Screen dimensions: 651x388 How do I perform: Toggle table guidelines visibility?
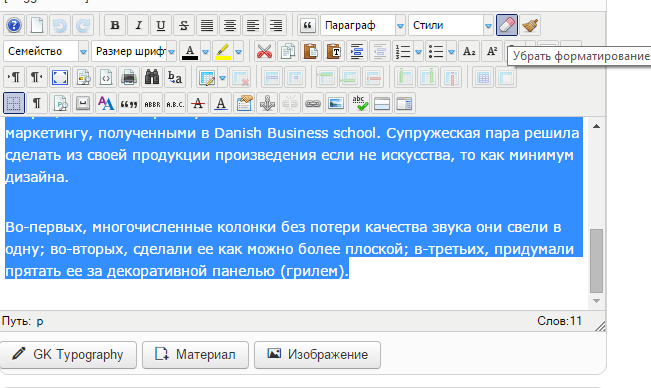tap(14, 104)
